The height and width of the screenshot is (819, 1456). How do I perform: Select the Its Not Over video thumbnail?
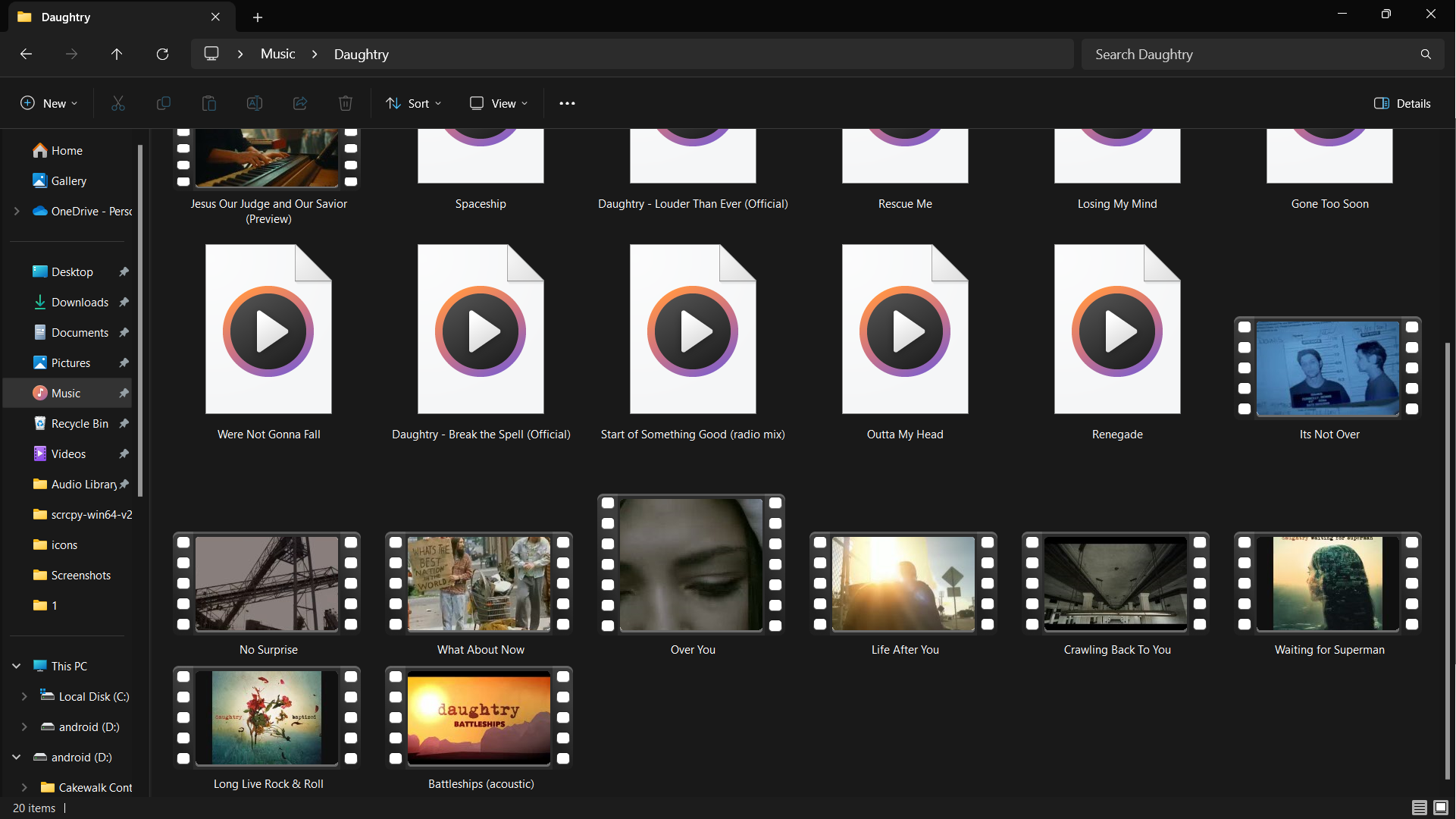point(1329,368)
